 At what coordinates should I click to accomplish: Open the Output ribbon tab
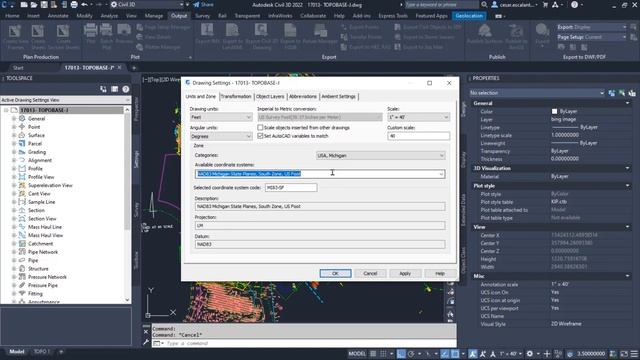(179, 16)
